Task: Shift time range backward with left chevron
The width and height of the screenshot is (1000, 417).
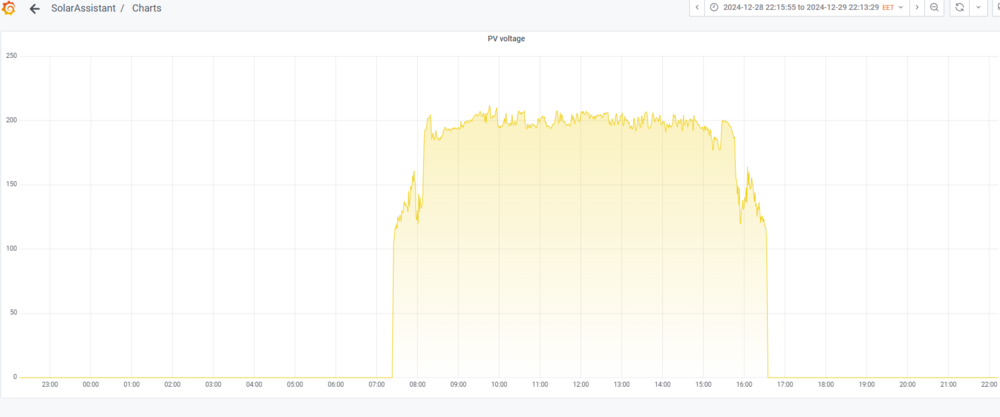Action: click(696, 8)
